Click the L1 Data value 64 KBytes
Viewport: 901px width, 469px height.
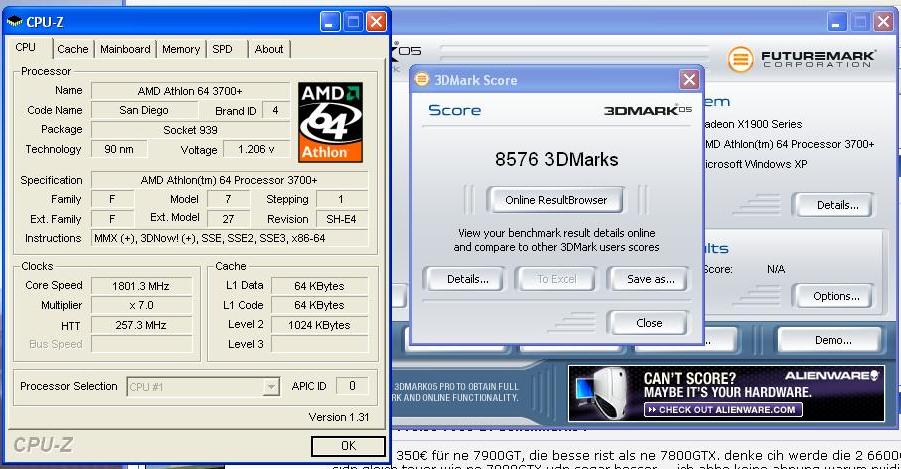click(319, 286)
